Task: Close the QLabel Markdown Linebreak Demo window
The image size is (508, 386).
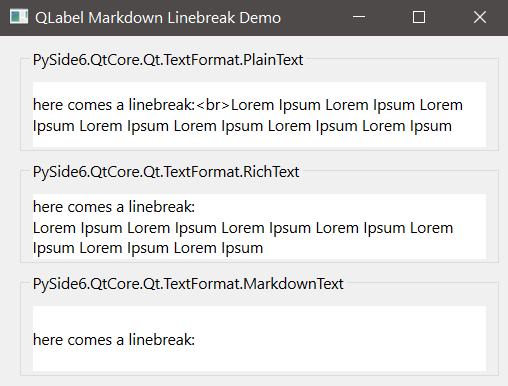Action: (x=480, y=17)
